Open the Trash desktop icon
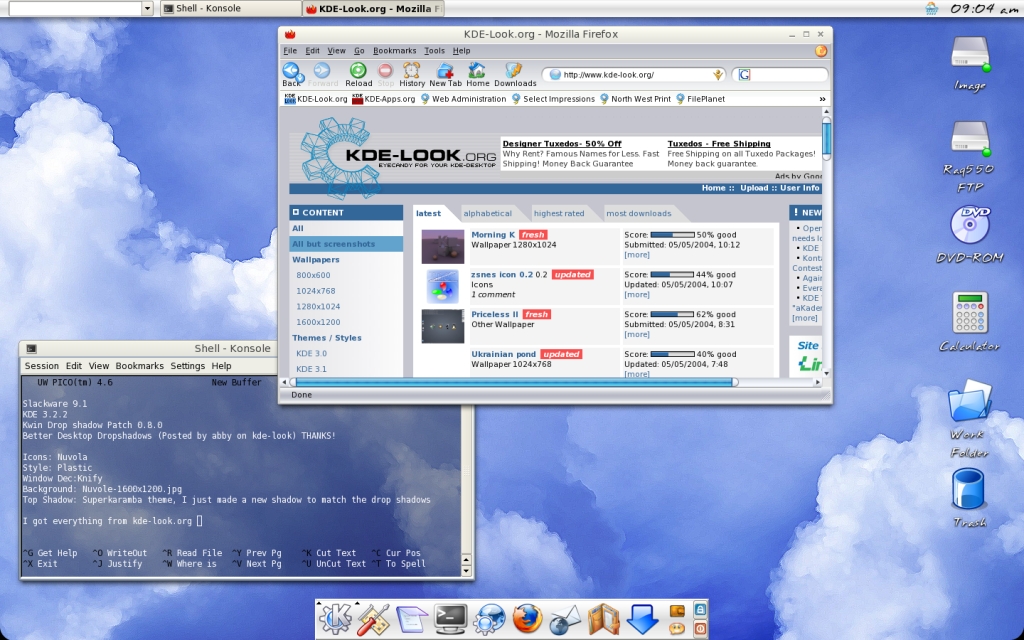The image size is (1024, 640). [969, 497]
